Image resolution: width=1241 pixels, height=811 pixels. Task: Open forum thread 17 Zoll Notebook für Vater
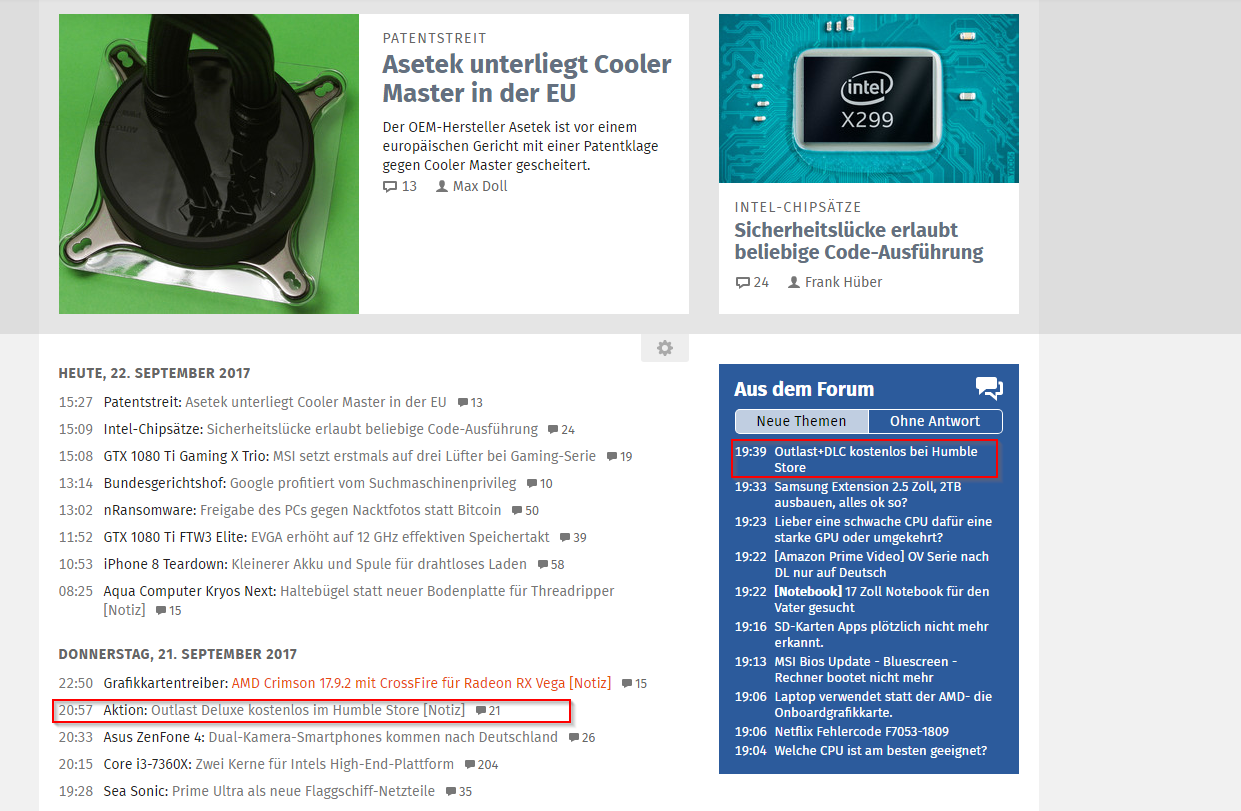(881, 599)
